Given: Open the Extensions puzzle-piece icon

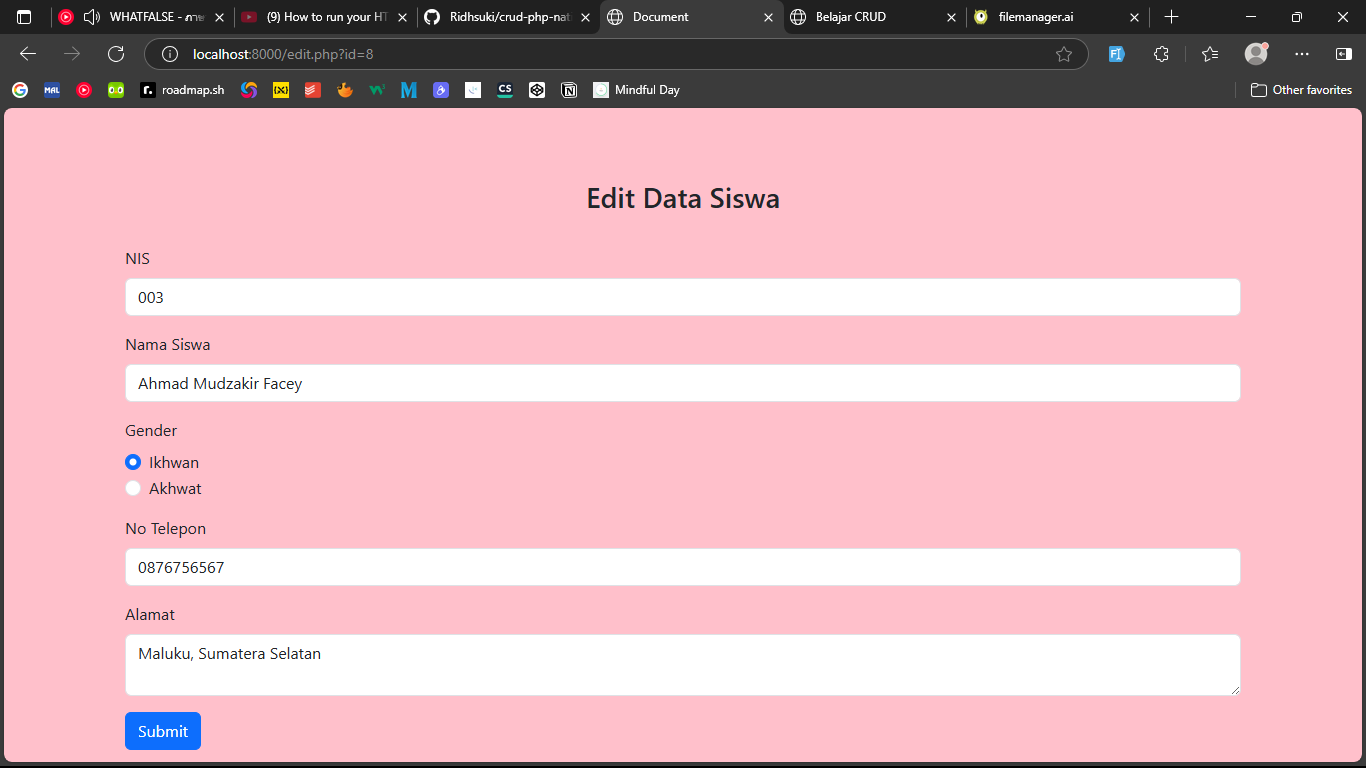Looking at the screenshot, I should tap(1161, 54).
